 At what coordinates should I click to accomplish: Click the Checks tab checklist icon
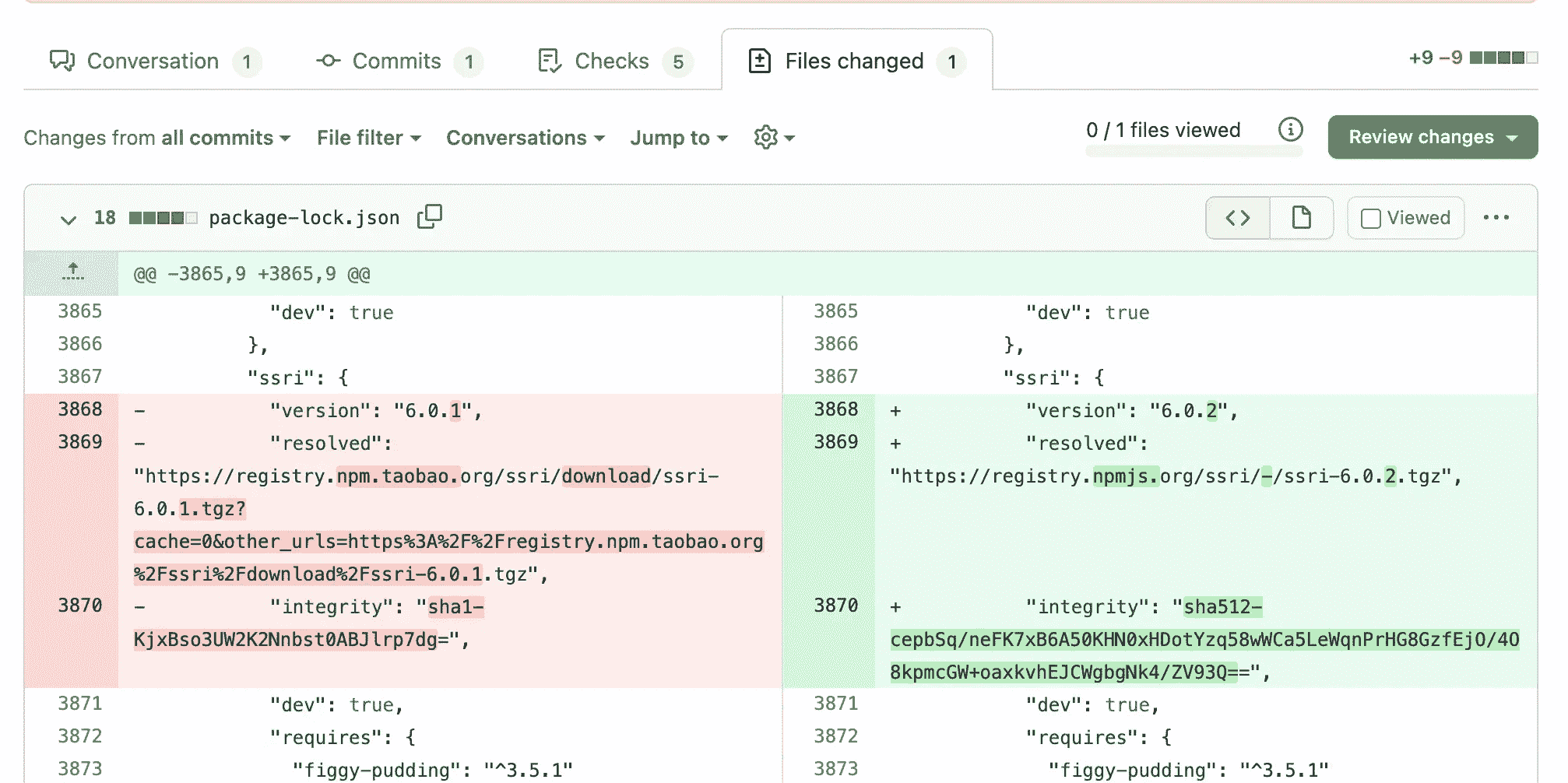click(x=549, y=61)
